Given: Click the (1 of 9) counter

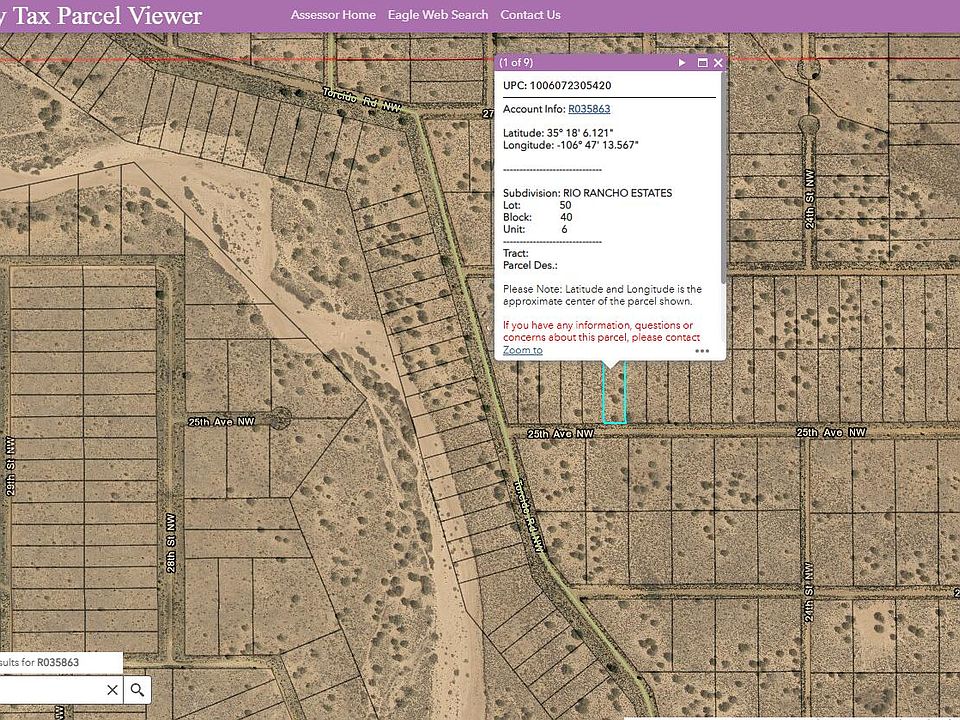Looking at the screenshot, I should pyautogui.click(x=516, y=62).
